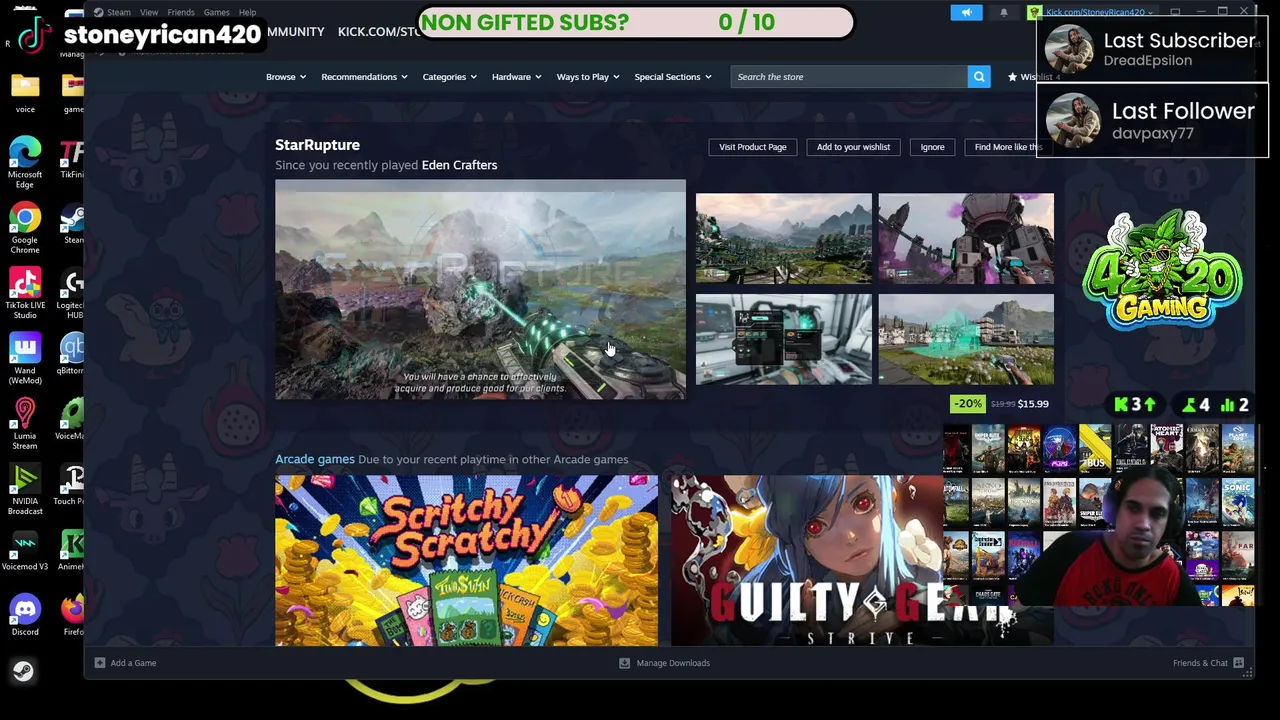Click the Steam icon in the taskbar
Image resolution: width=1280 pixels, height=720 pixels.
pos(23,671)
